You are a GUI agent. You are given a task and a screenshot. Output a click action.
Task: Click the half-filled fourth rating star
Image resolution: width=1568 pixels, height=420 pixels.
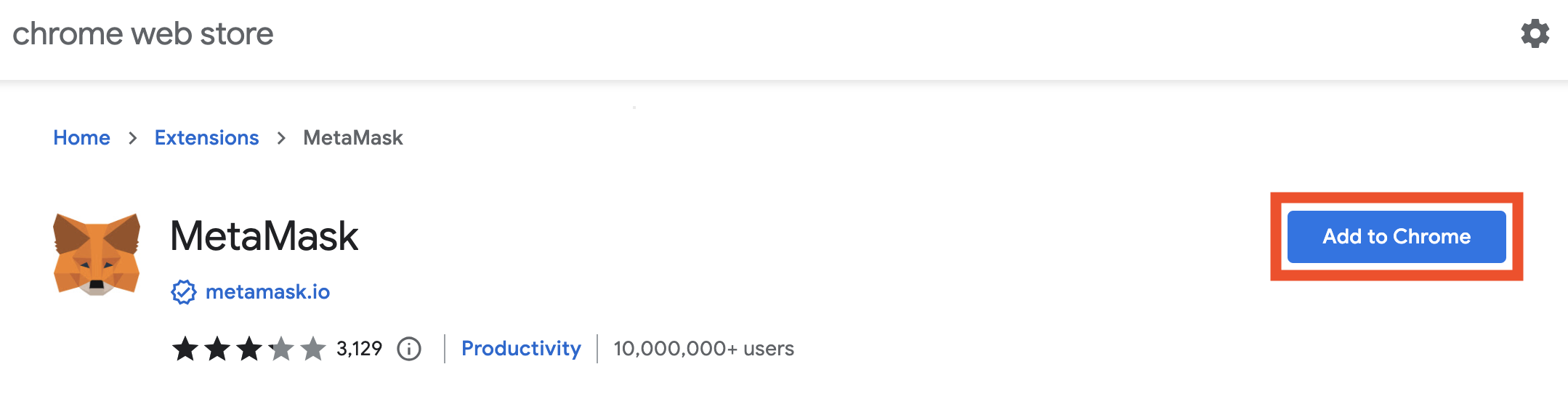(281, 349)
